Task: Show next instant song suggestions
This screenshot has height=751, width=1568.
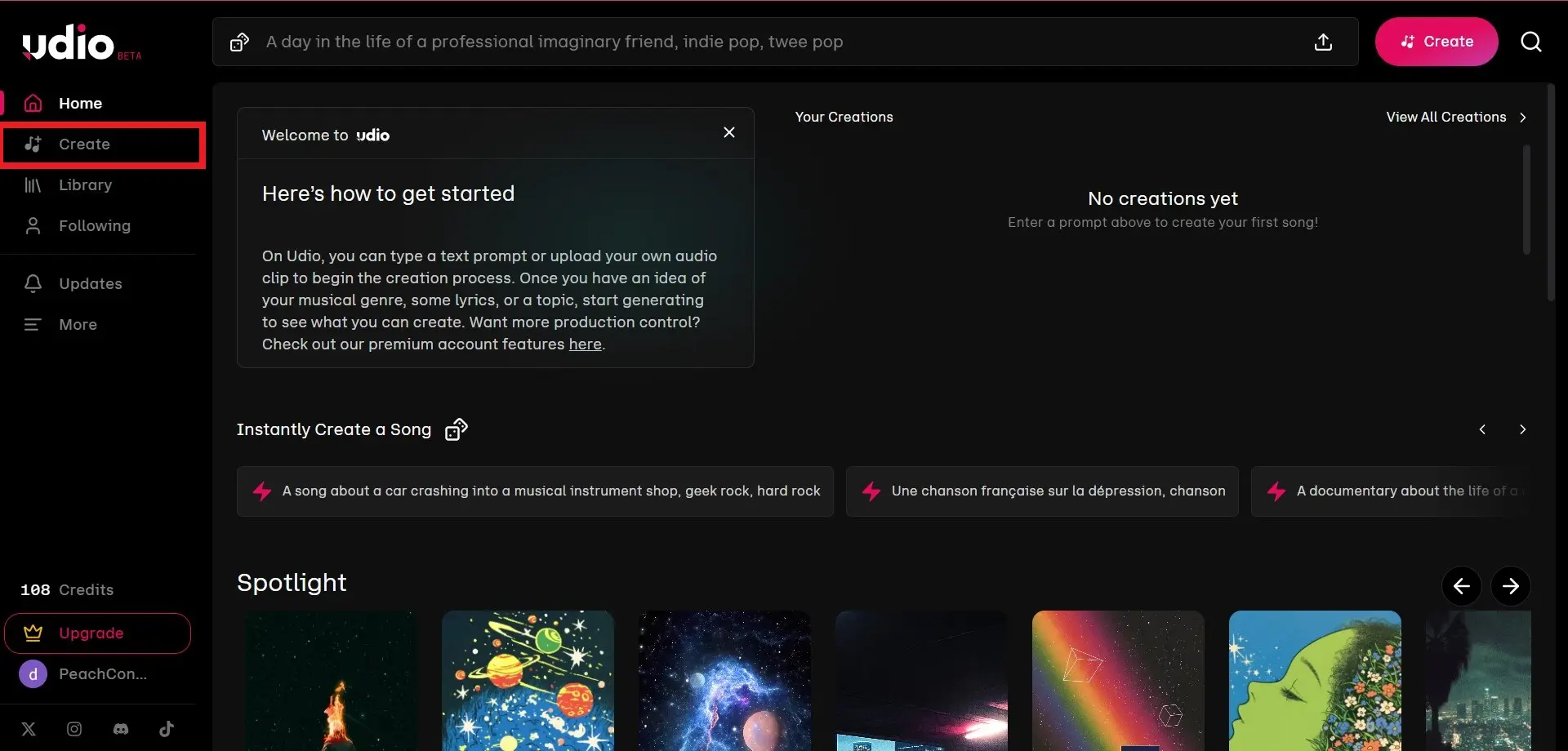Action: point(1522,429)
